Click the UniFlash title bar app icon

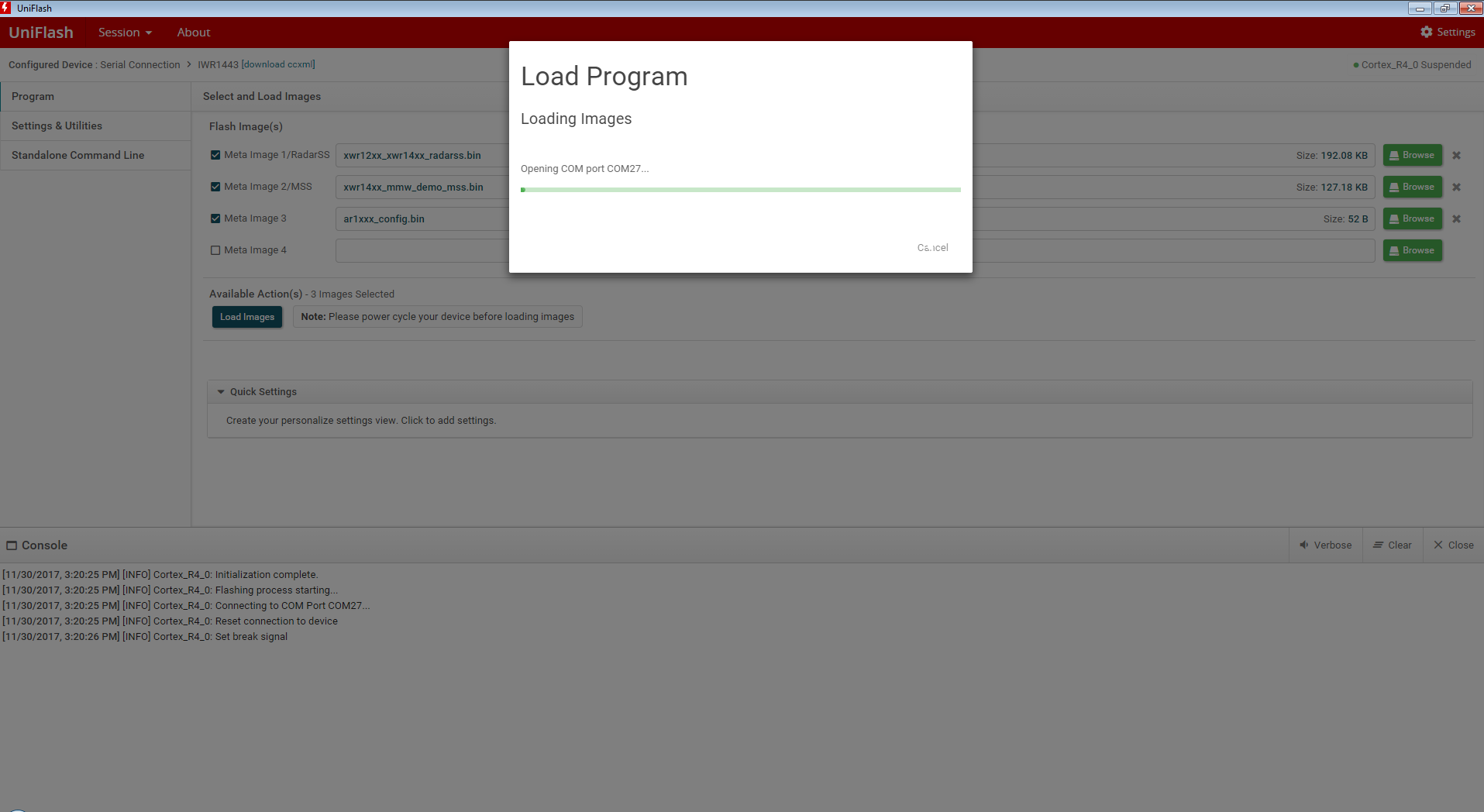point(6,8)
